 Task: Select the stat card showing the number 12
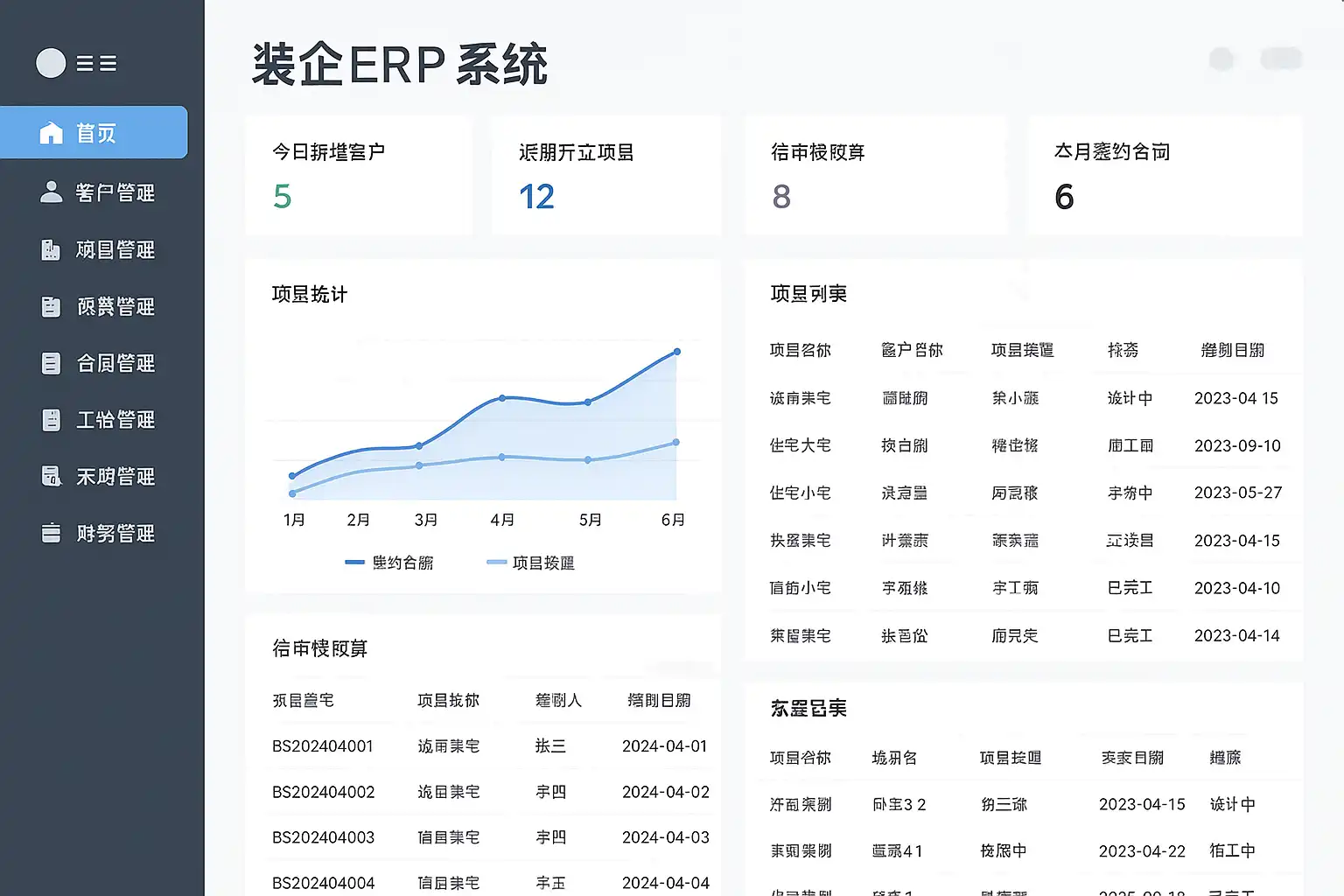click(x=605, y=176)
